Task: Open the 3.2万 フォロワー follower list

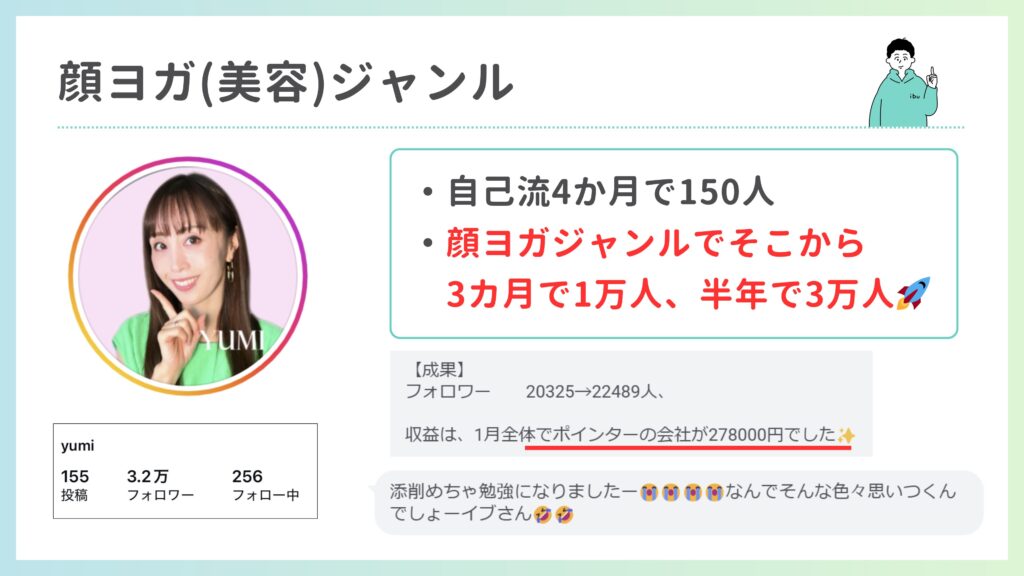Action: 160,485
